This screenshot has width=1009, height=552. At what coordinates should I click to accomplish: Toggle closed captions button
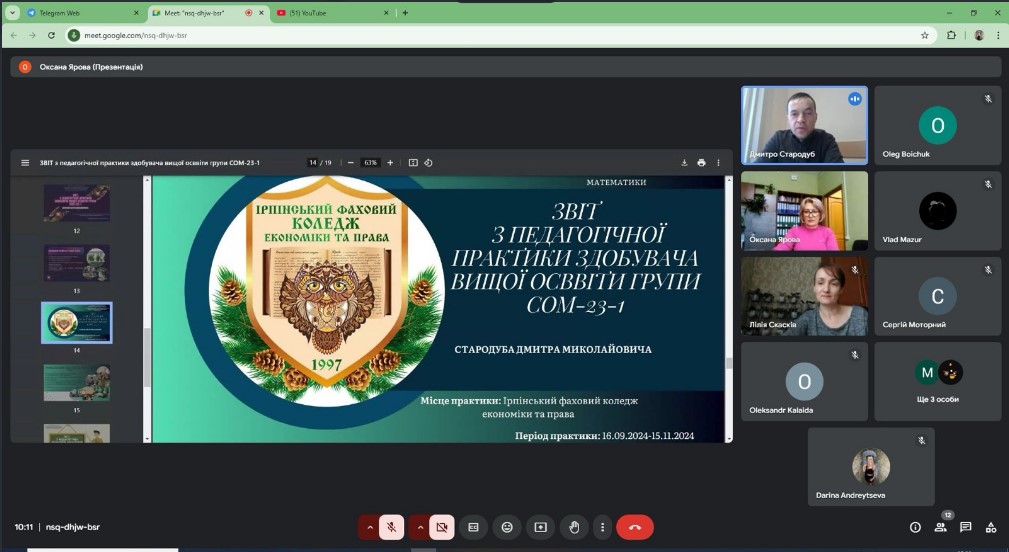(x=474, y=527)
